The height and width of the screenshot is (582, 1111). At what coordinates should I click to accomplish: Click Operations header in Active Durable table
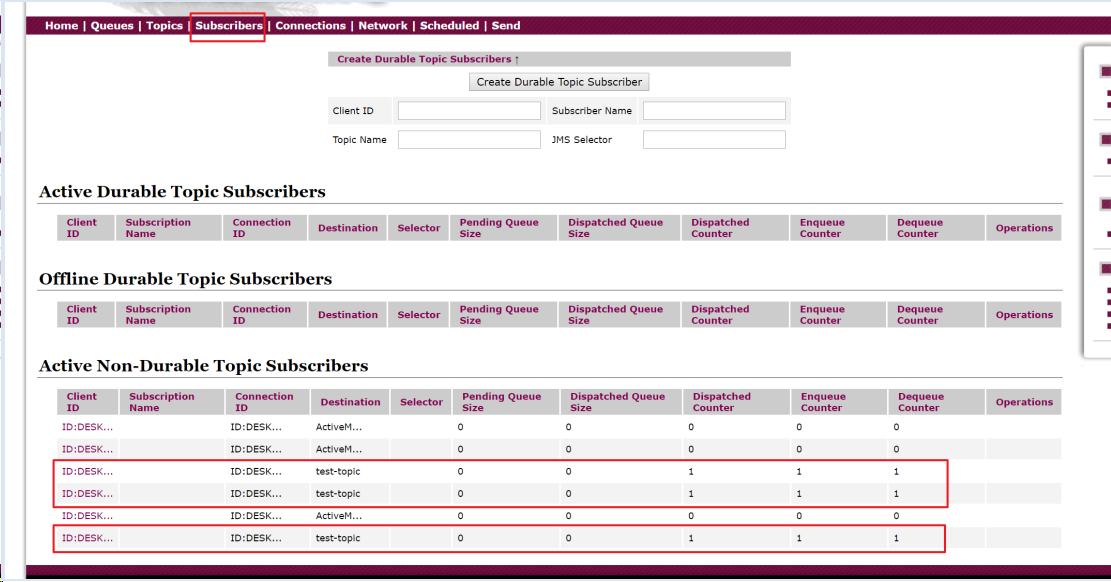click(1024, 228)
